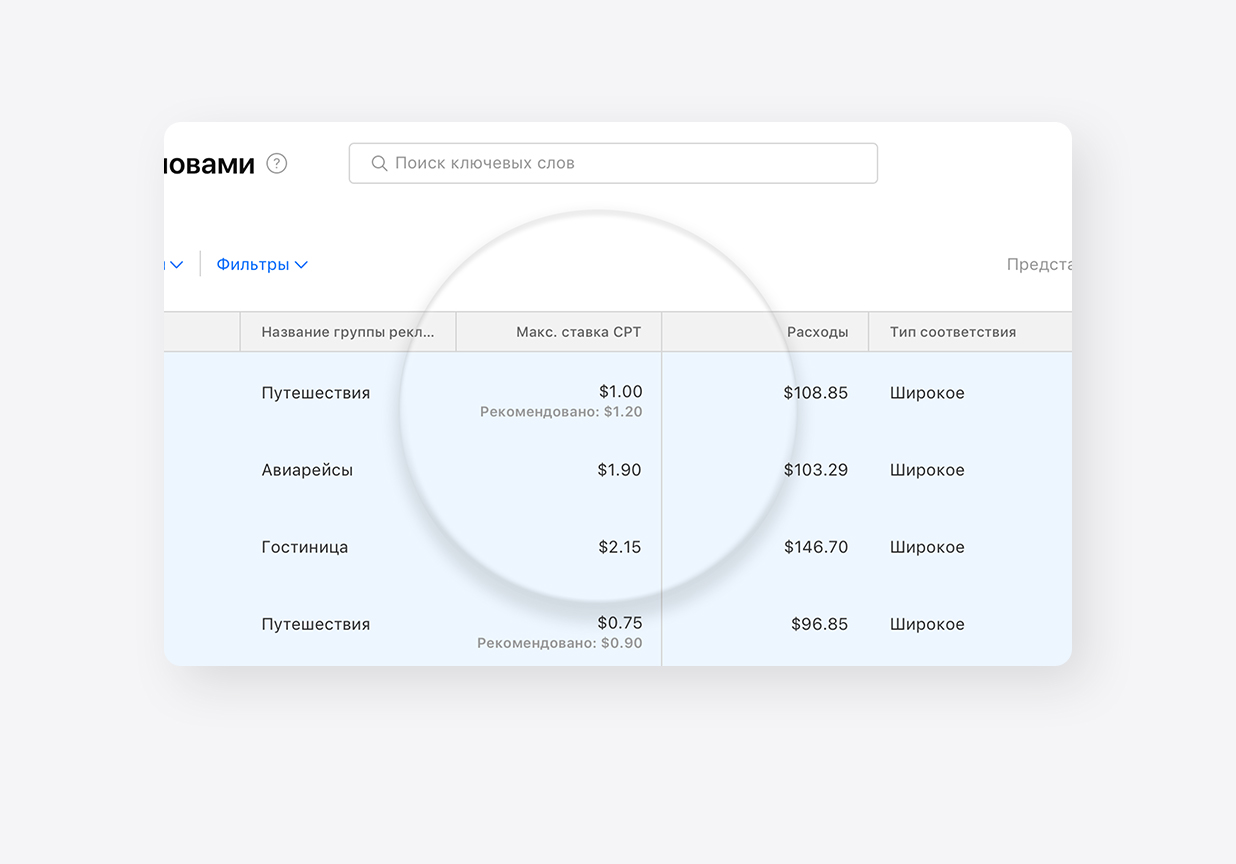Sort by «Название группы рекл…» column header
This screenshot has height=864, width=1236.
point(348,332)
